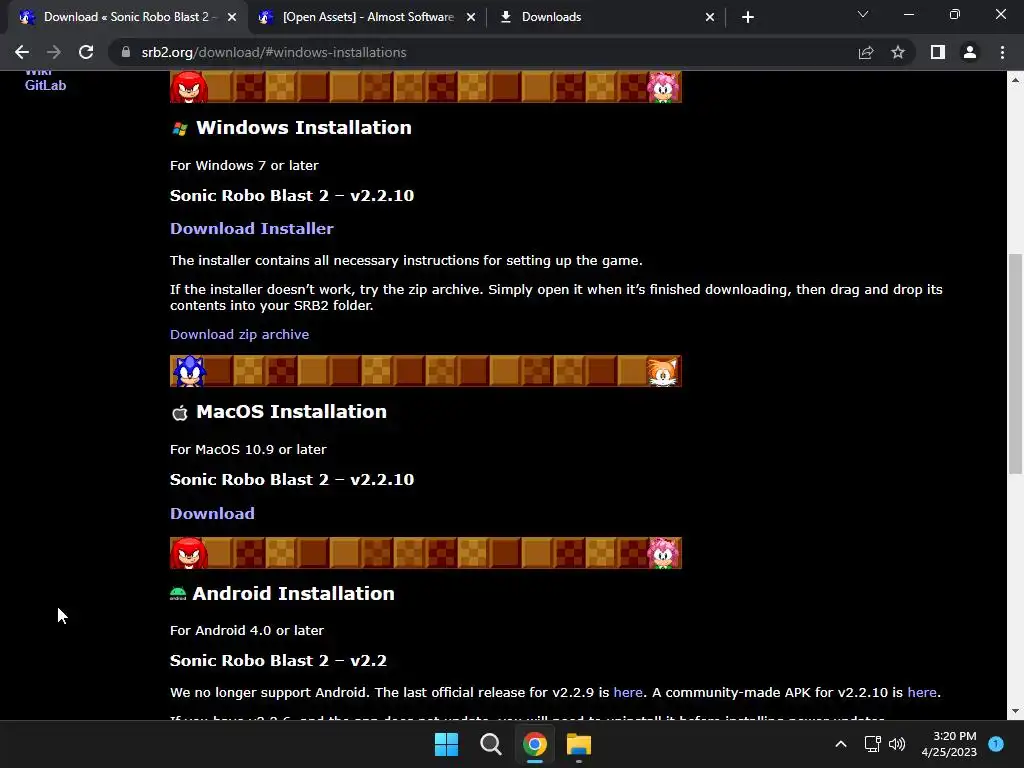Click the scrollbar up arrow
Viewport: 1024px width, 768px height.
1015,80
